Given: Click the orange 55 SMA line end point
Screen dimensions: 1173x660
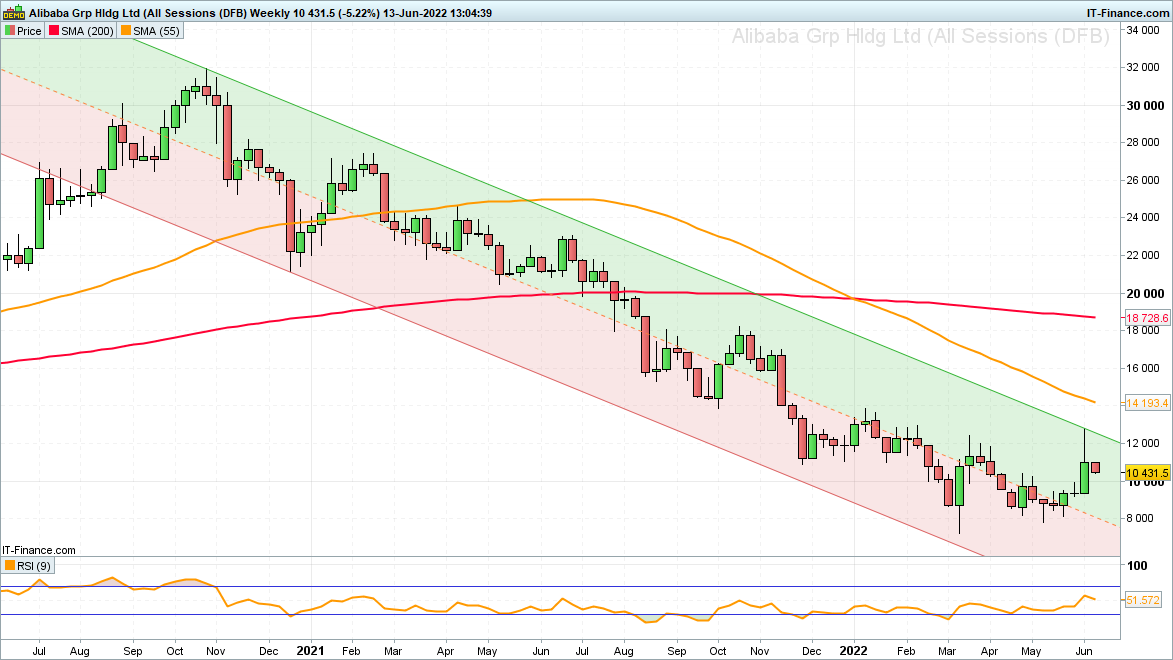Looking at the screenshot, I should 1094,402.
